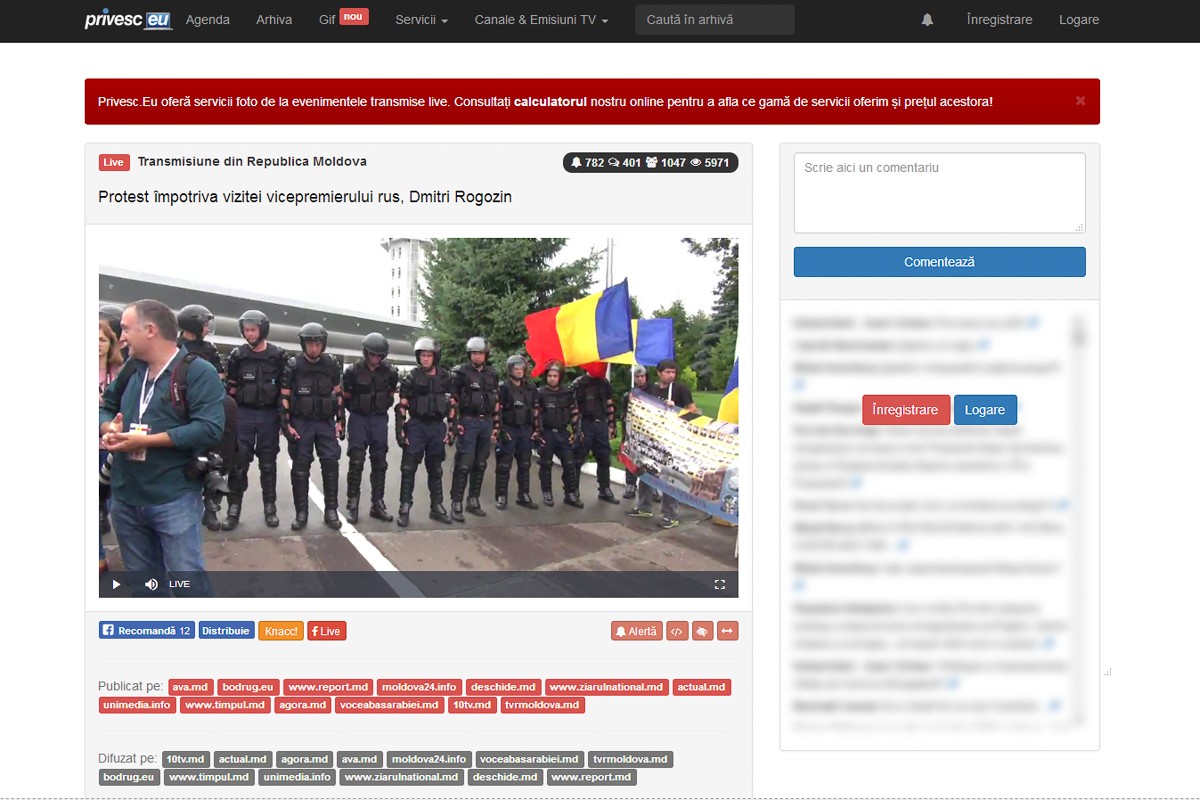
Task: Dismiss the red announcement banner
Action: pyautogui.click(x=1080, y=101)
